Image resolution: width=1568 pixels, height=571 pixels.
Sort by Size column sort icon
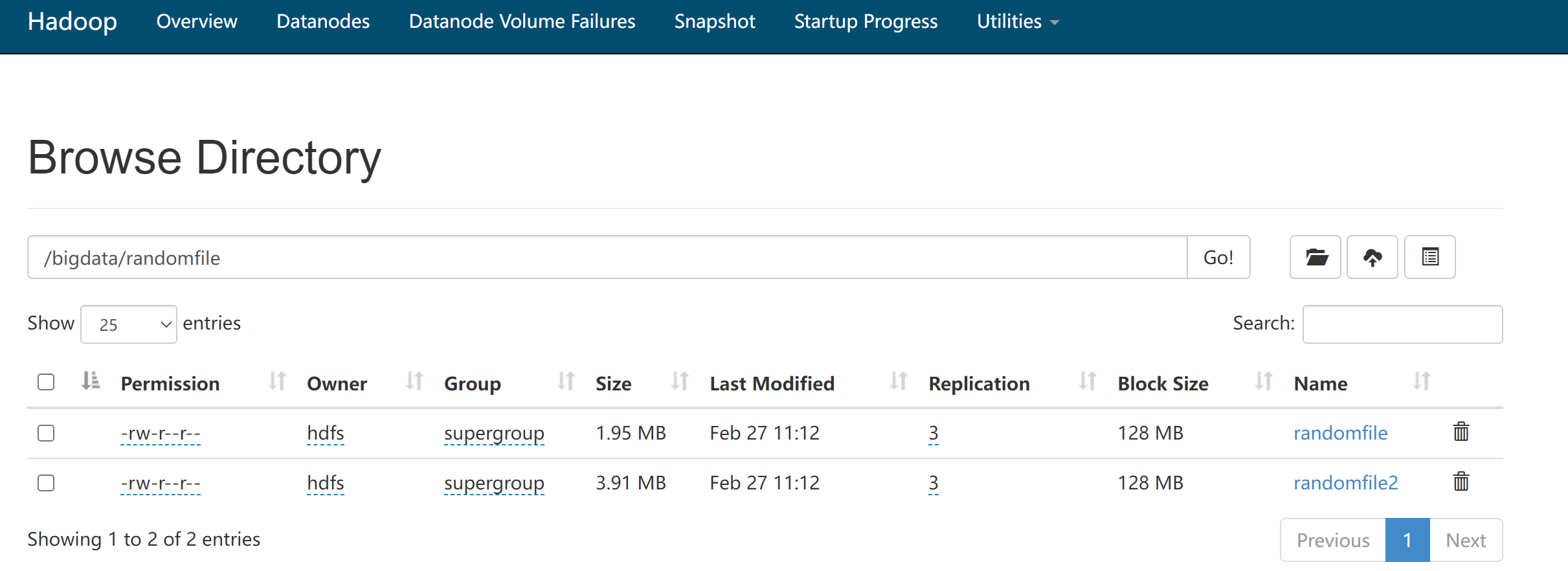680,381
